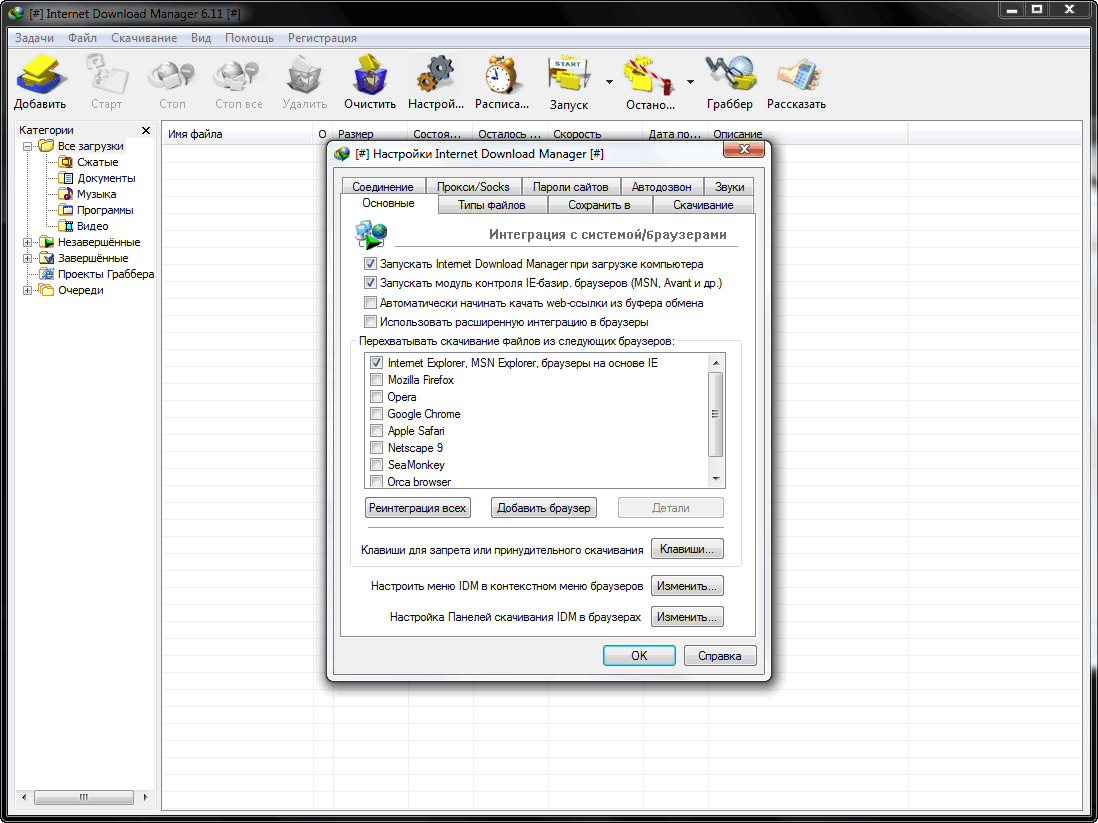Viewport: 1098px width, 823px height.
Task: Confirm settings with the OK button
Action: click(639, 656)
